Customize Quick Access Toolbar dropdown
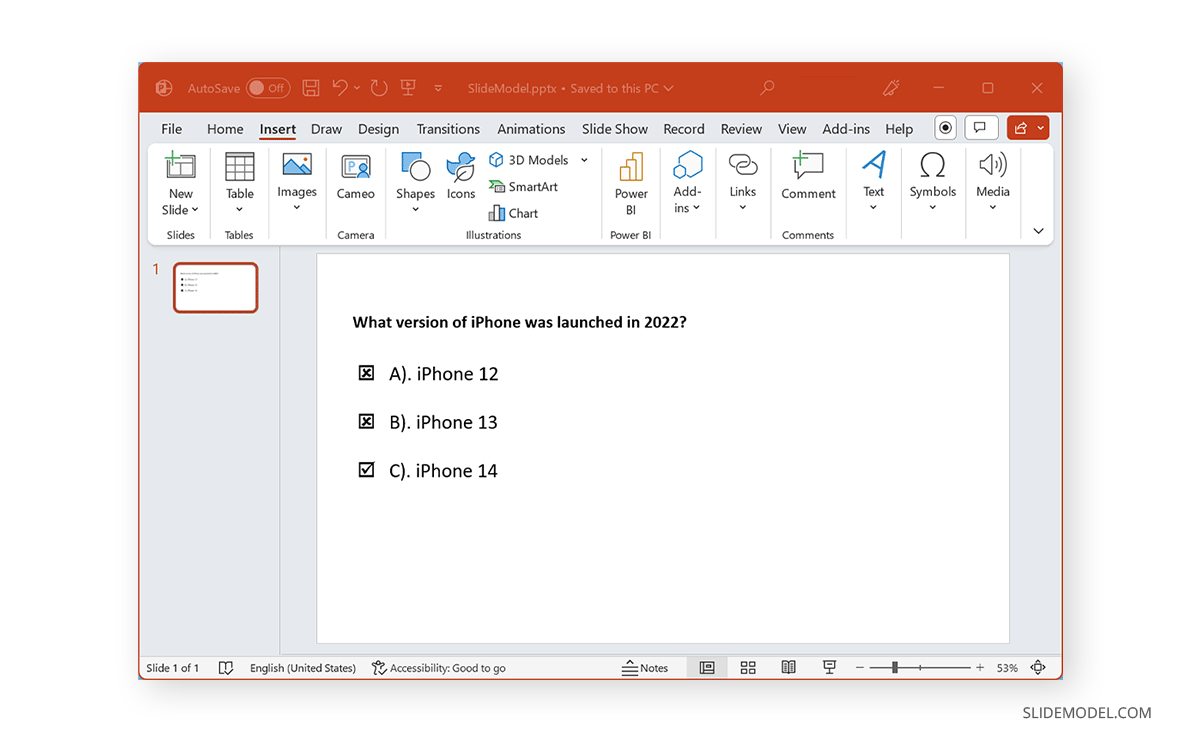 coord(438,89)
